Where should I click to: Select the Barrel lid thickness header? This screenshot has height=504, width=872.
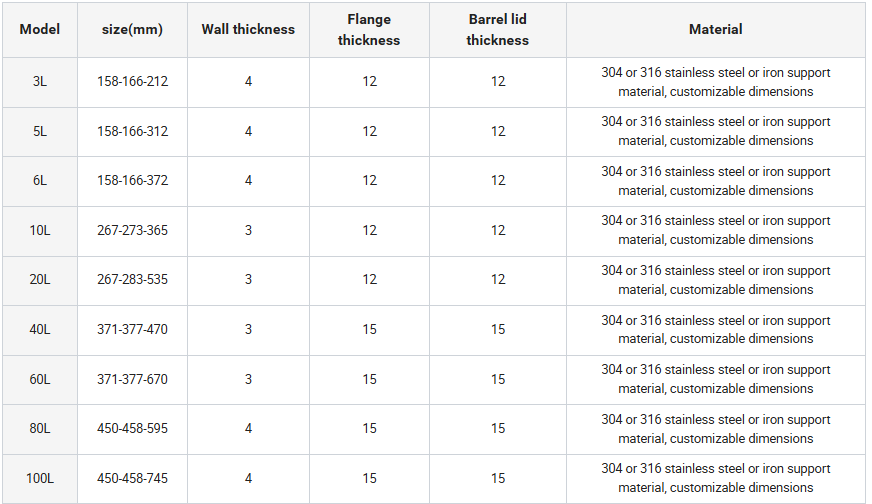[x=497, y=30]
